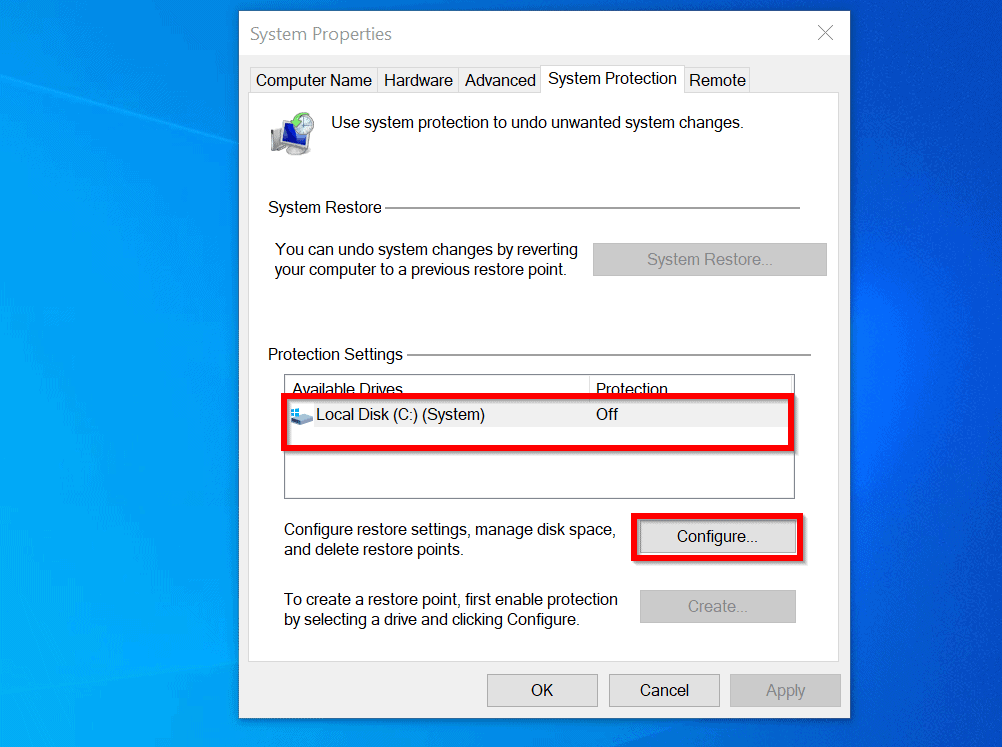Close the System Properties dialog

pos(825,33)
